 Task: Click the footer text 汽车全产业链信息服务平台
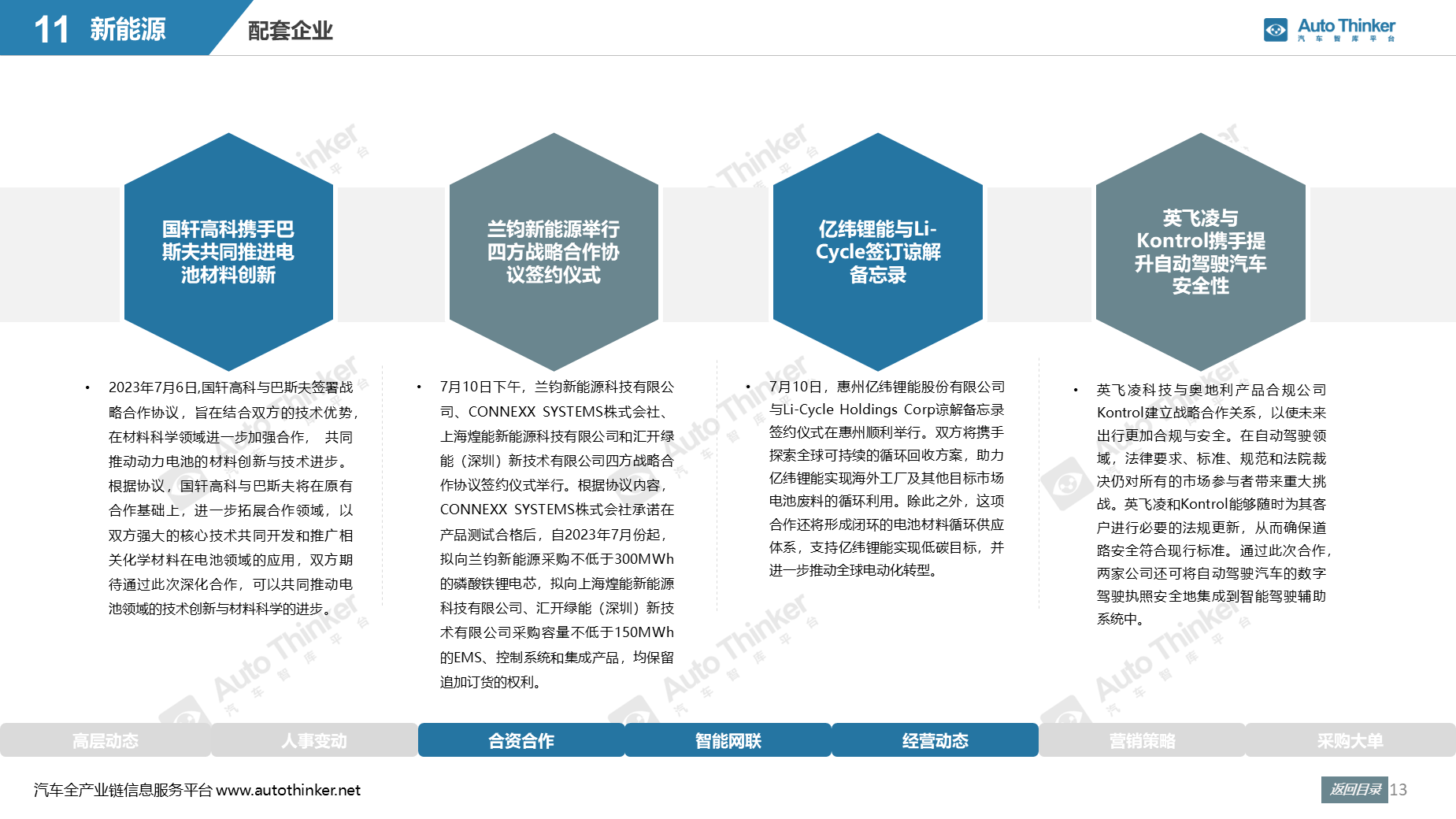[124, 790]
